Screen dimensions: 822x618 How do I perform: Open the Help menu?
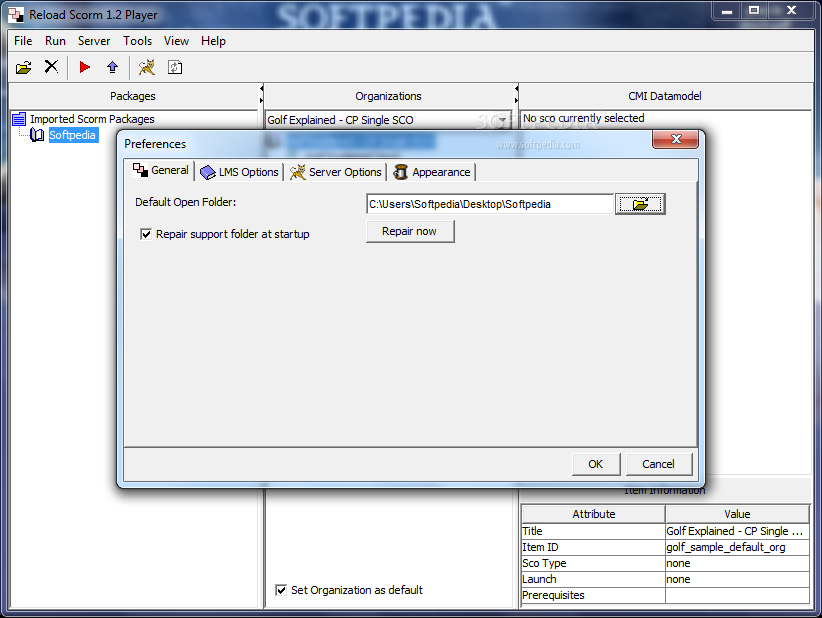coord(213,41)
